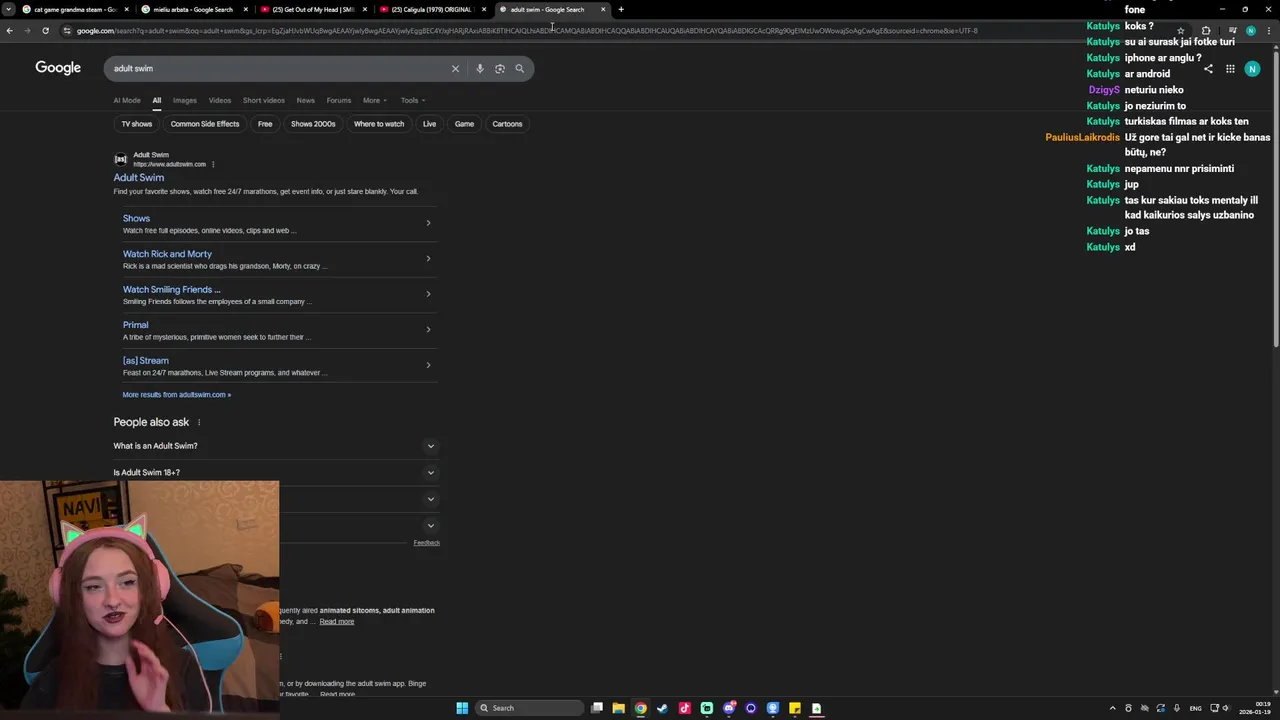Click the chevron on the Primal row
Screen dimensions: 1280x720
tap(428, 329)
